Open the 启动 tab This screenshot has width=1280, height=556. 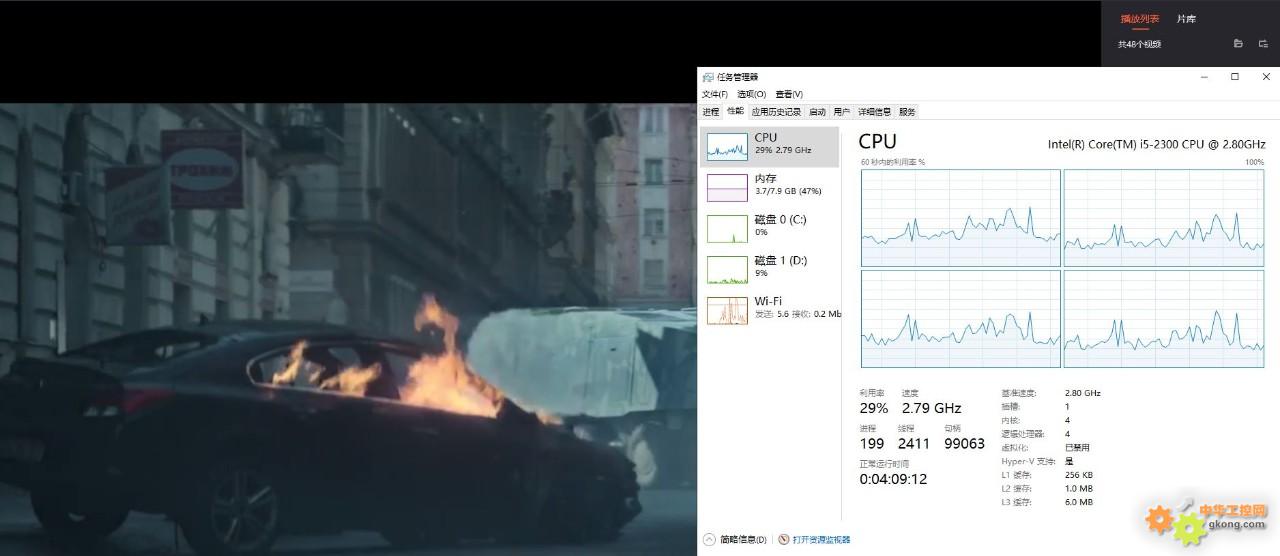tap(817, 112)
